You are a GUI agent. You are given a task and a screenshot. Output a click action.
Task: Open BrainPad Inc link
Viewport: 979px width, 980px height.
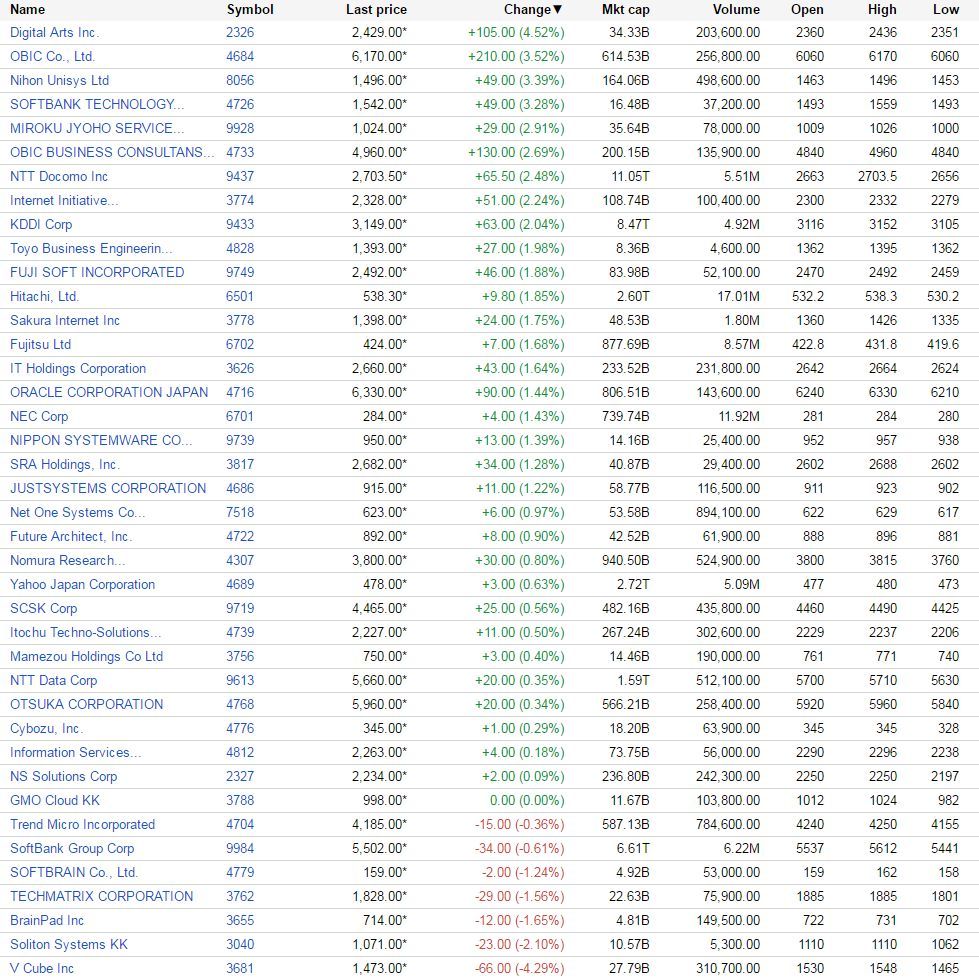[x=47, y=921]
